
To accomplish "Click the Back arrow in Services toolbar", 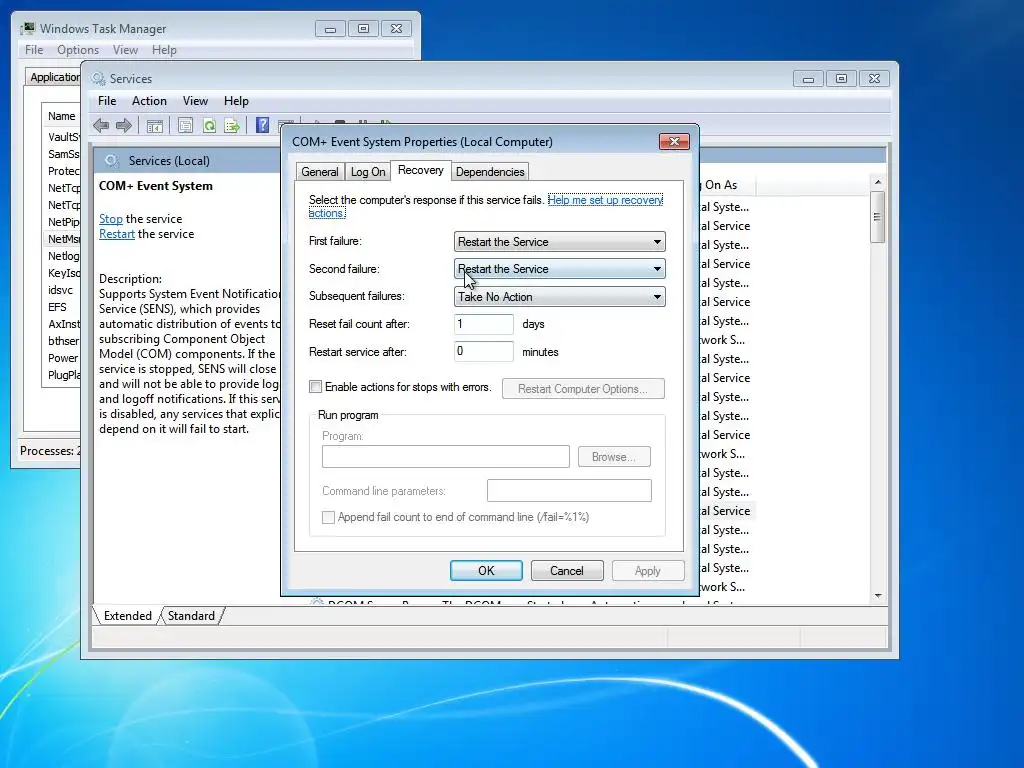I will pyautogui.click(x=101, y=125).
